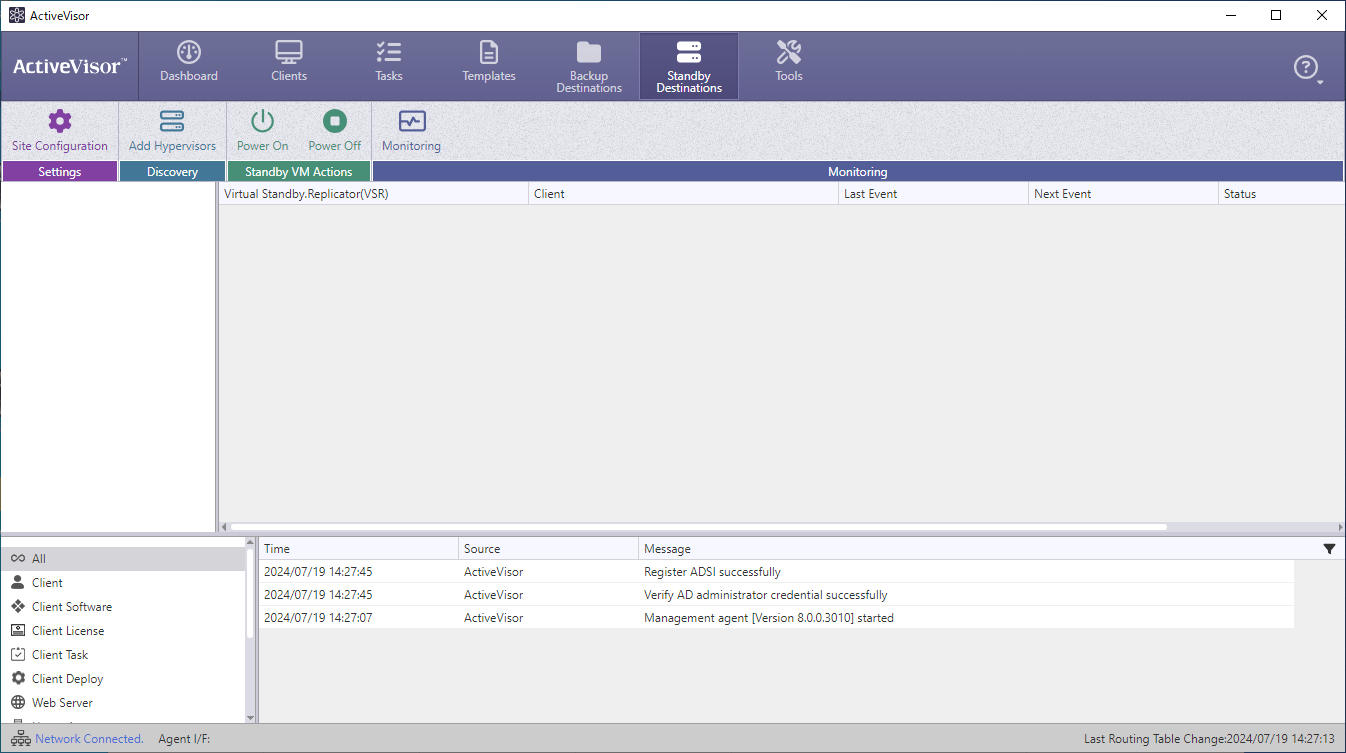Sort by the Client column header
This screenshot has width=1346, height=753.
pyautogui.click(x=683, y=194)
